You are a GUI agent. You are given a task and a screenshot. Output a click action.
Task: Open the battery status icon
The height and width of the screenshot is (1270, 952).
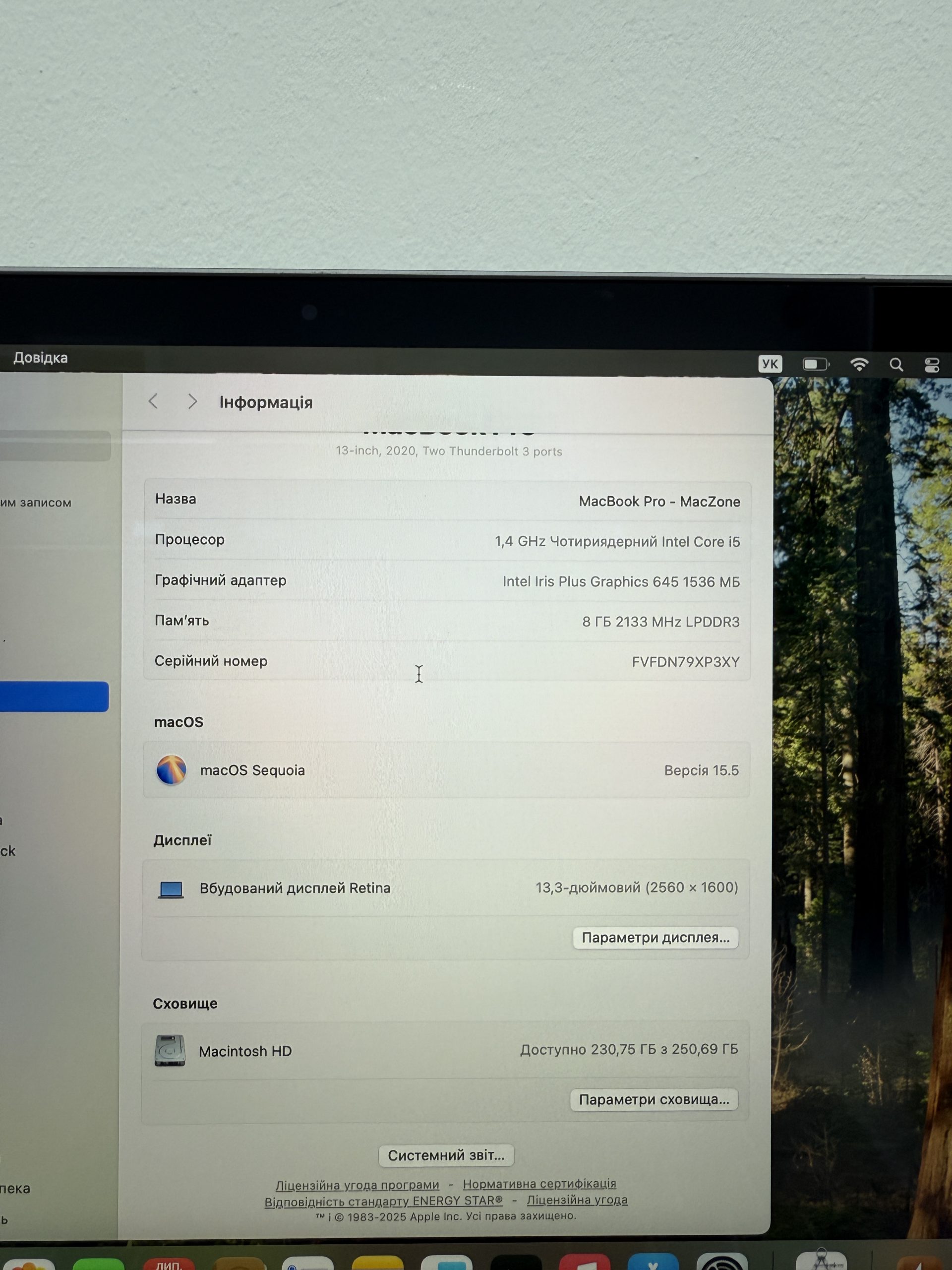click(816, 364)
